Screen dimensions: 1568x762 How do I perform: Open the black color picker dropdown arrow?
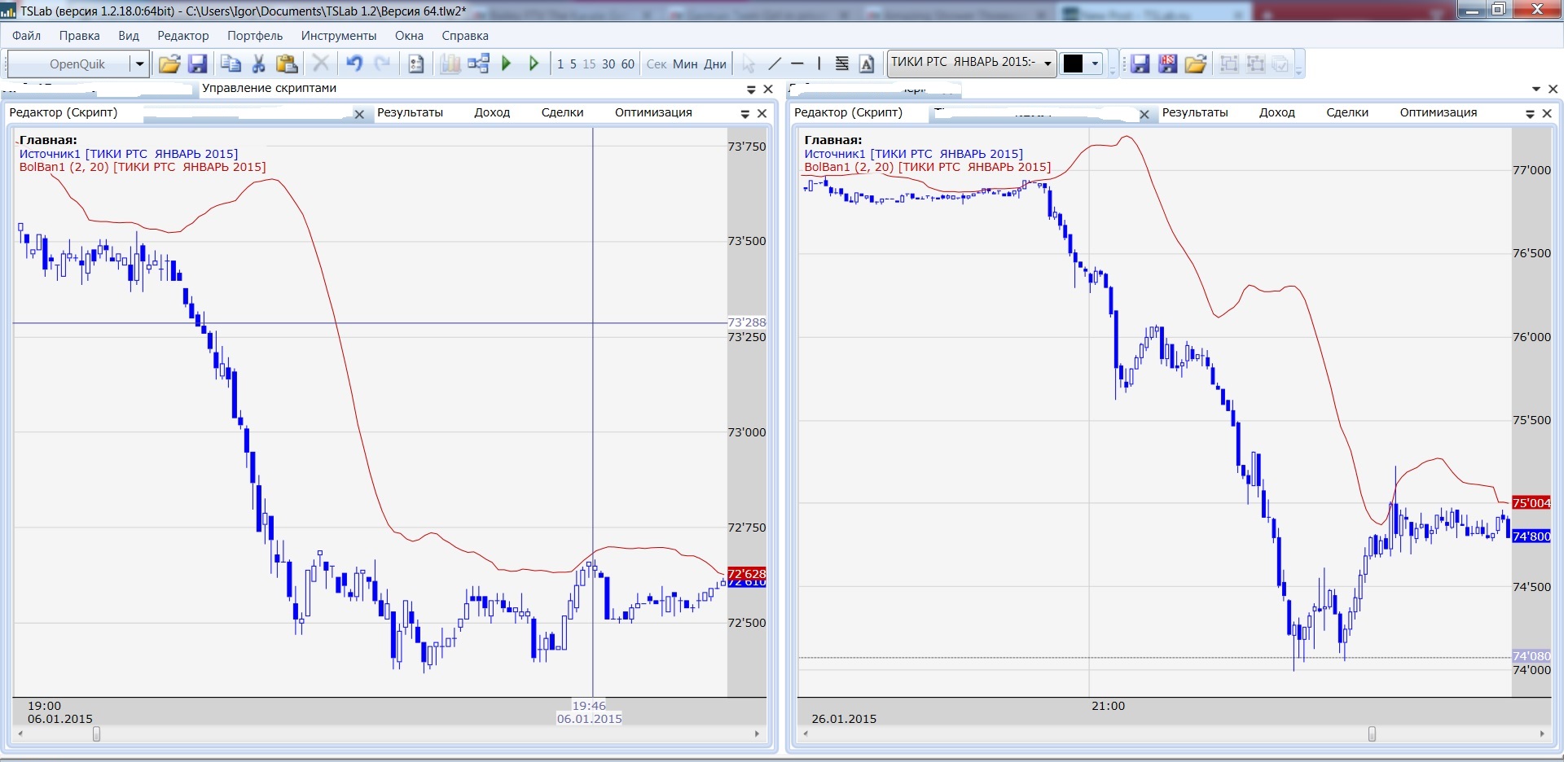(x=1095, y=63)
